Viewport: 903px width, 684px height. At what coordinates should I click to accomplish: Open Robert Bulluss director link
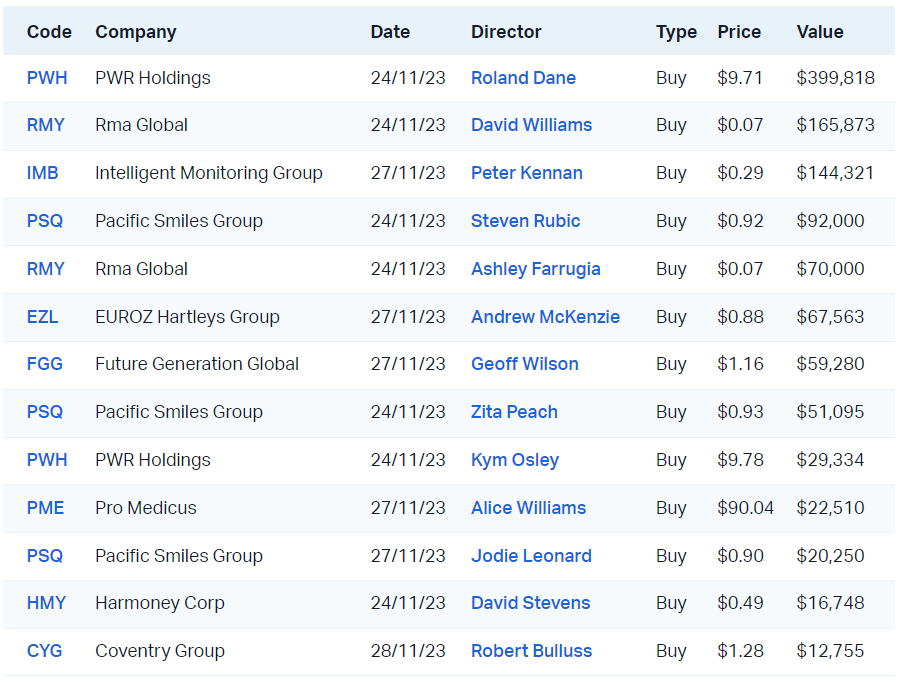point(531,651)
